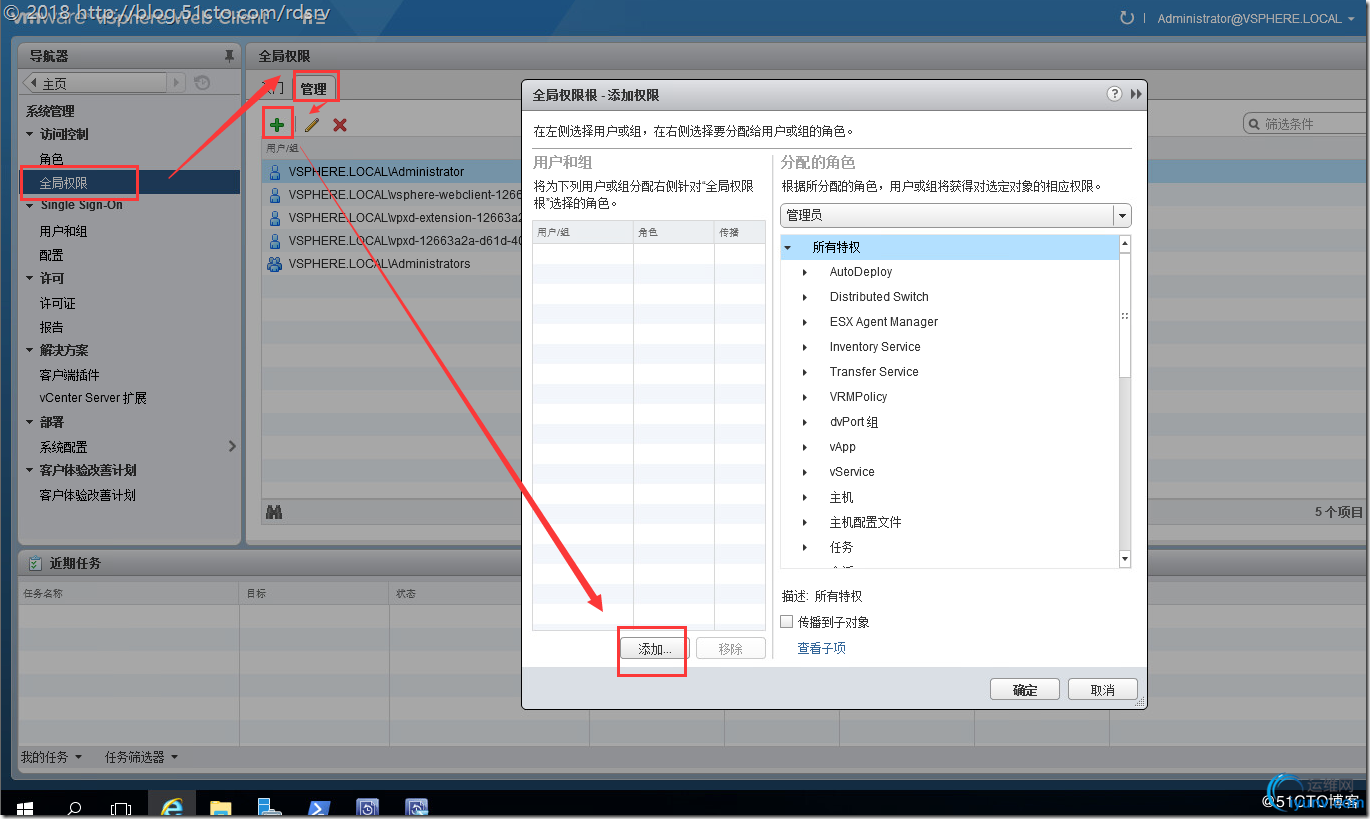Collapse the 访问控制 navigator section
The height and width of the screenshot is (819, 1370).
pos(30,134)
